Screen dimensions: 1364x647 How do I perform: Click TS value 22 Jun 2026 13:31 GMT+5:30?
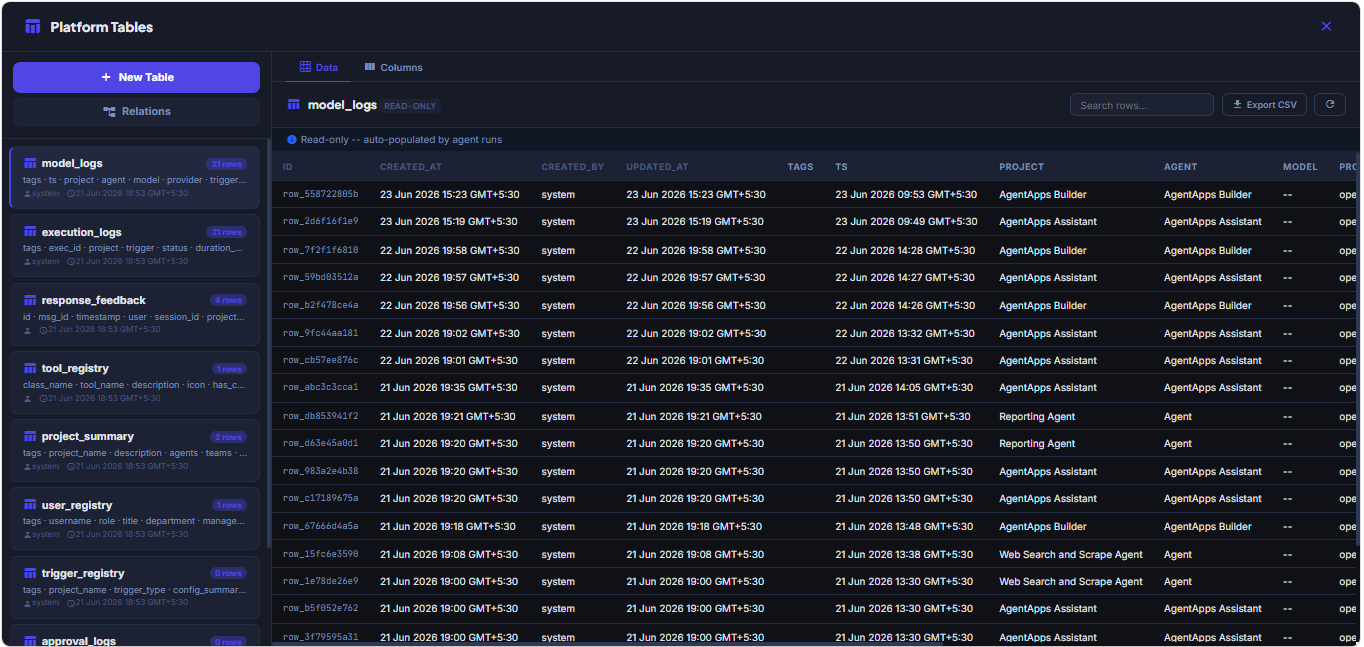point(904,360)
